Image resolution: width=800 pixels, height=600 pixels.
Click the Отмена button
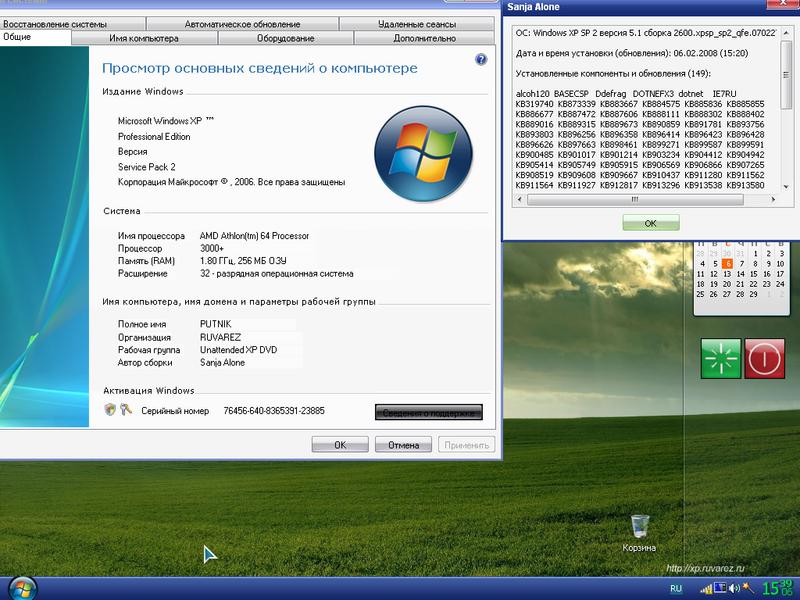pos(403,445)
